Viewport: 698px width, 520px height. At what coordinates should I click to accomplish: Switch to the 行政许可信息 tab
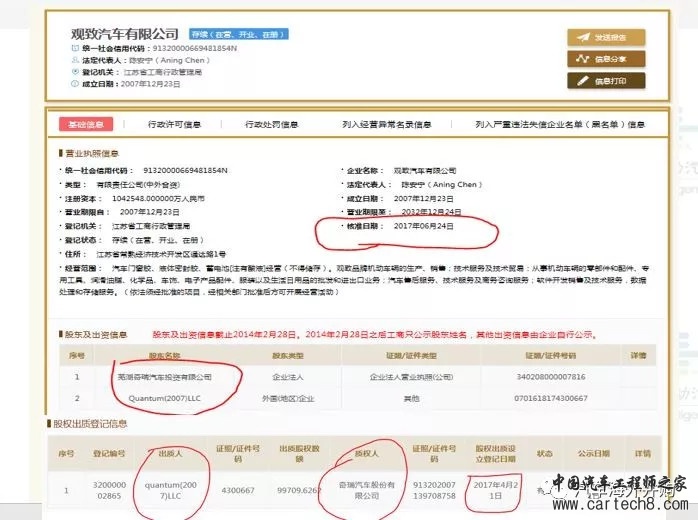click(x=174, y=125)
